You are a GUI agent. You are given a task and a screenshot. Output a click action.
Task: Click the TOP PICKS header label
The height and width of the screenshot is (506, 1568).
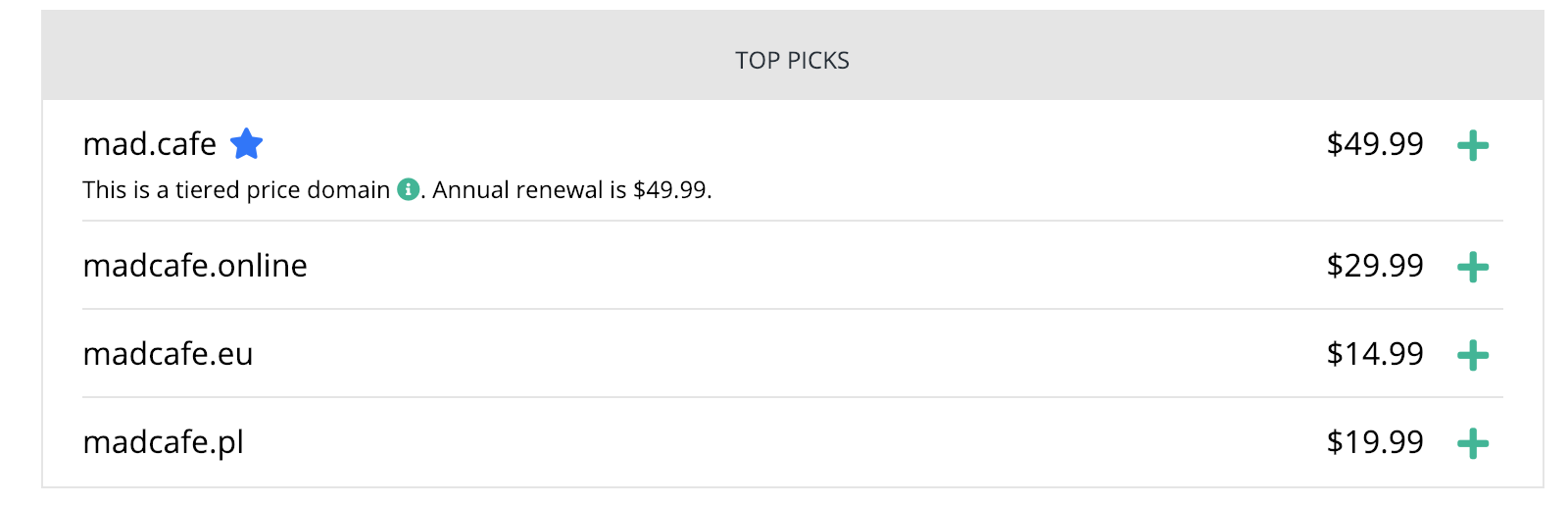(x=793, y=61)
